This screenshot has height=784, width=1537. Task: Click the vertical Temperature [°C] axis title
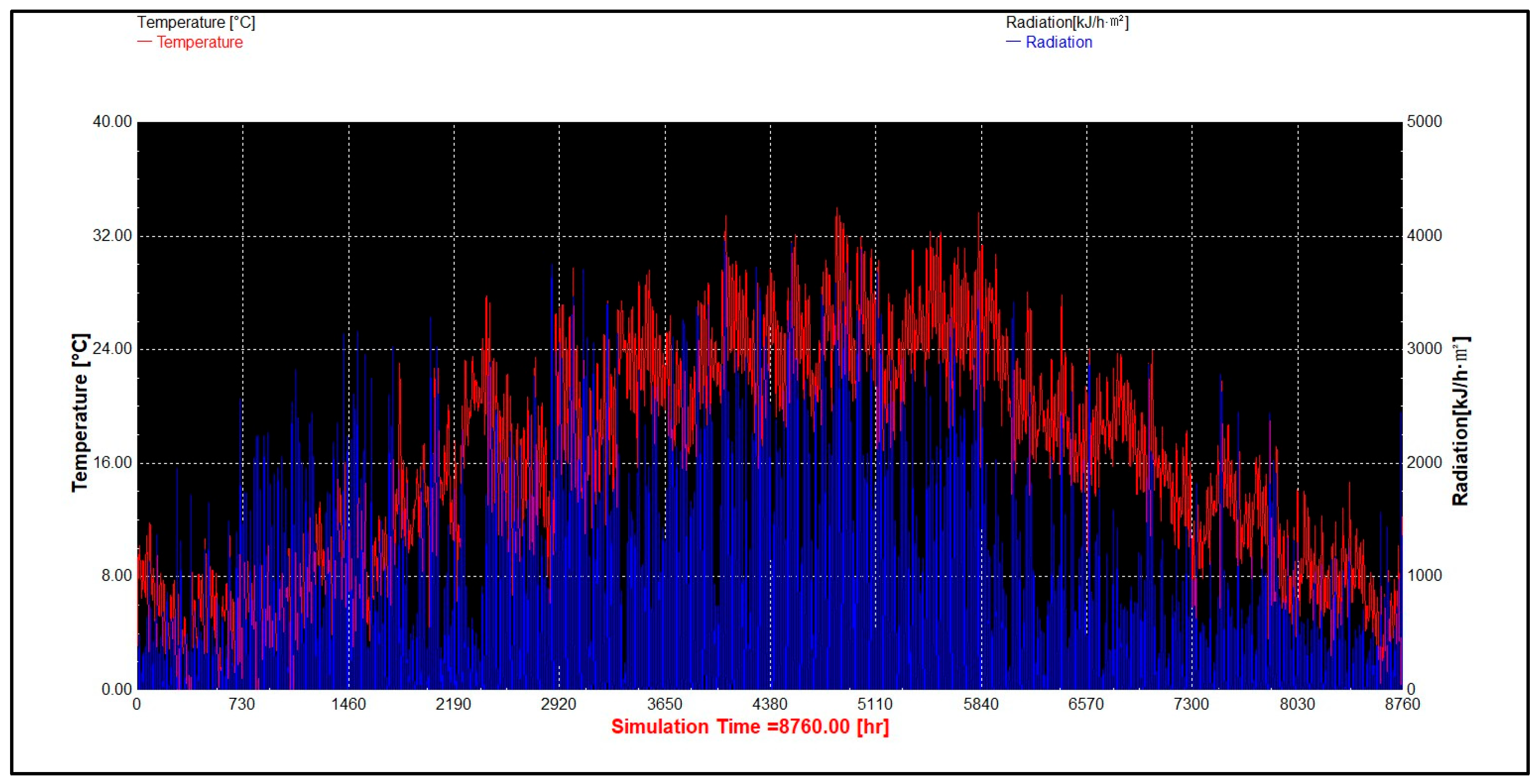(x=80, y=413)
